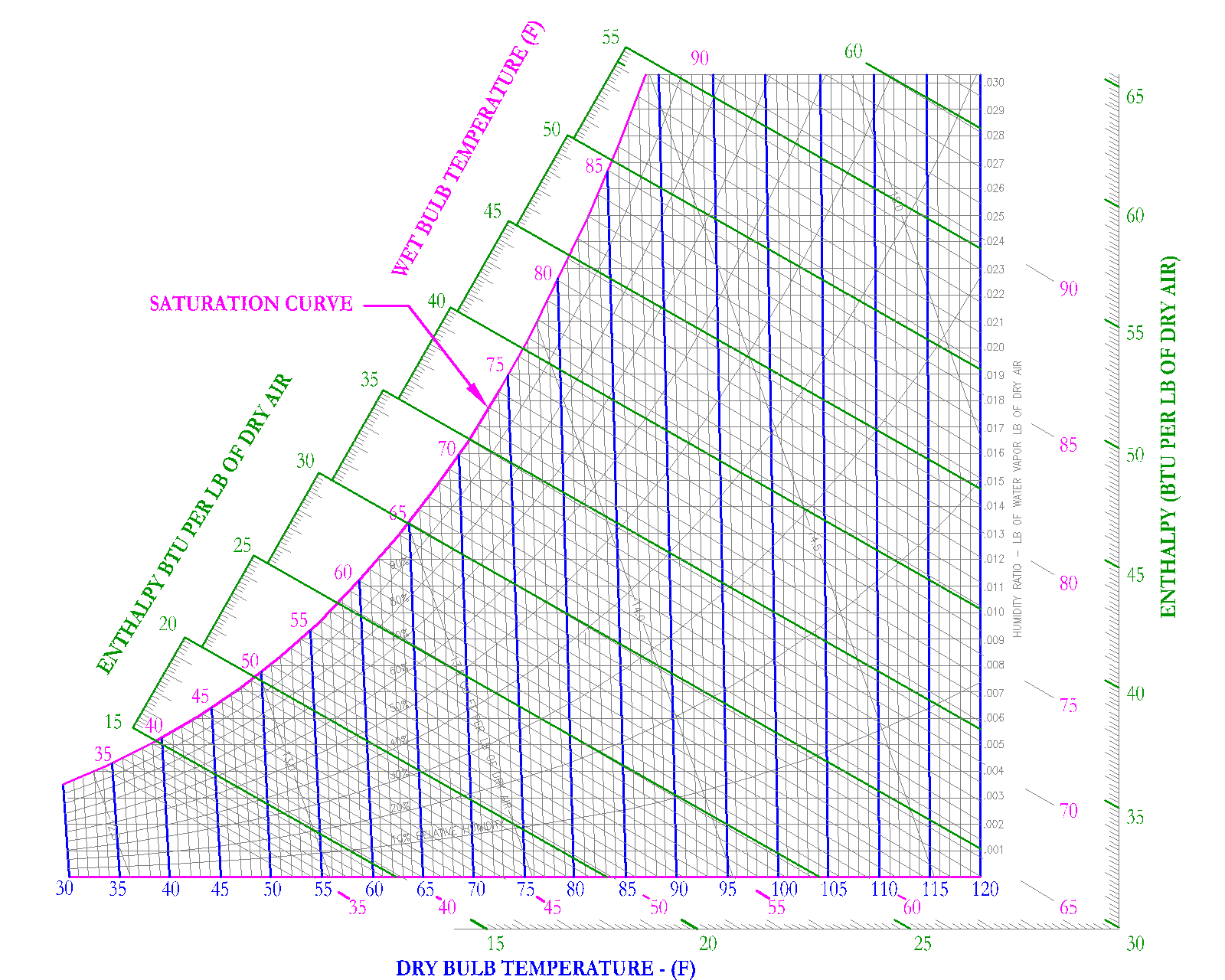Click the humidity ratio value ".001"
Screen dimensions: 1225x980
995,850
